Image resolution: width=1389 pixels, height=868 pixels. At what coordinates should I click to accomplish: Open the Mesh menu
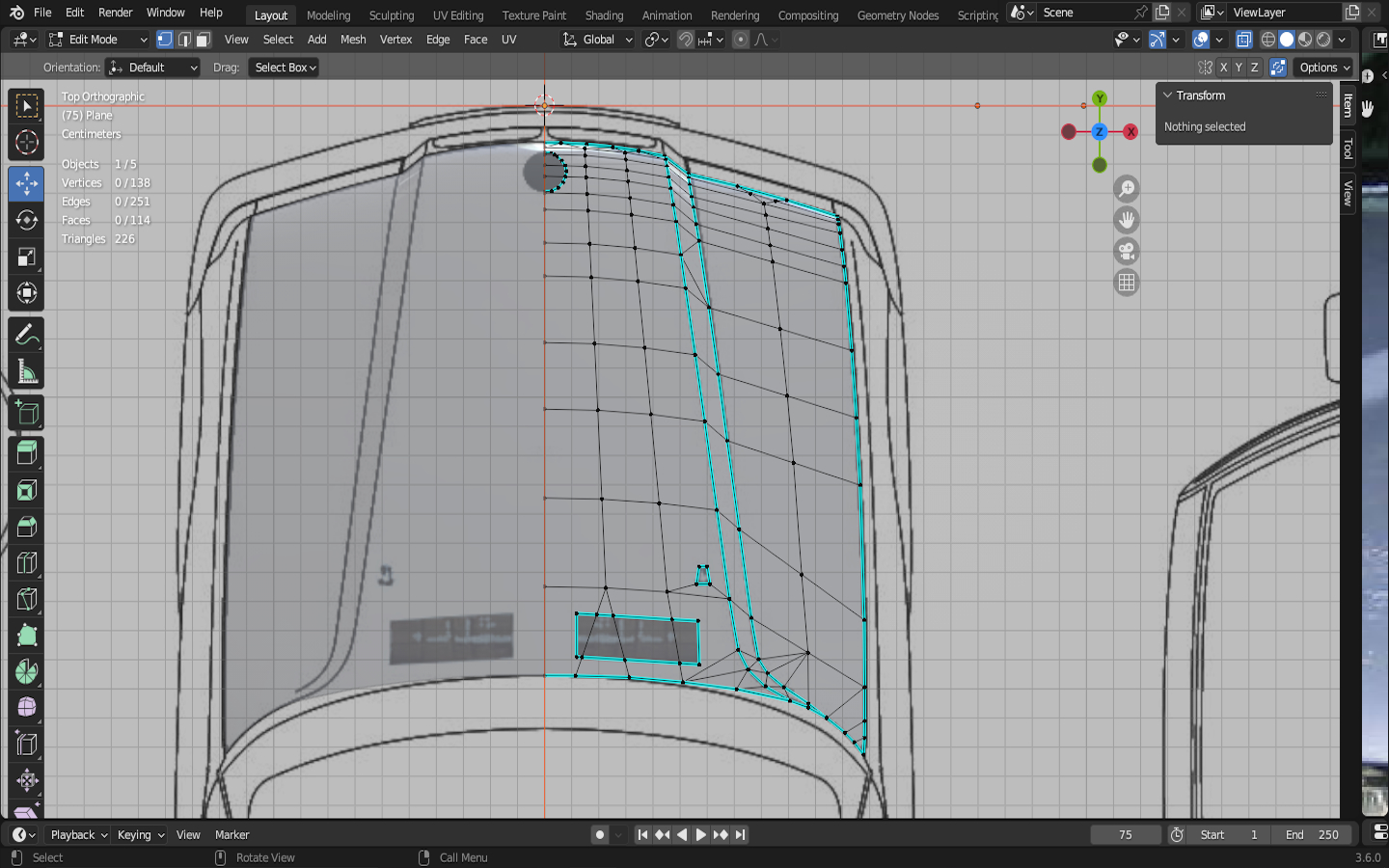(x=353, y=40)
